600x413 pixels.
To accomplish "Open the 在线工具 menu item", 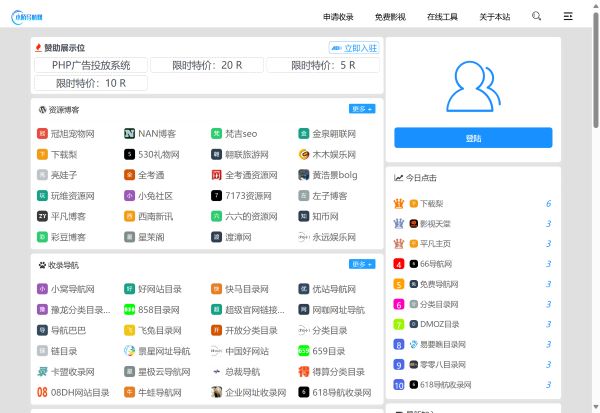I will pyautogui.click(x=442, y=17).
